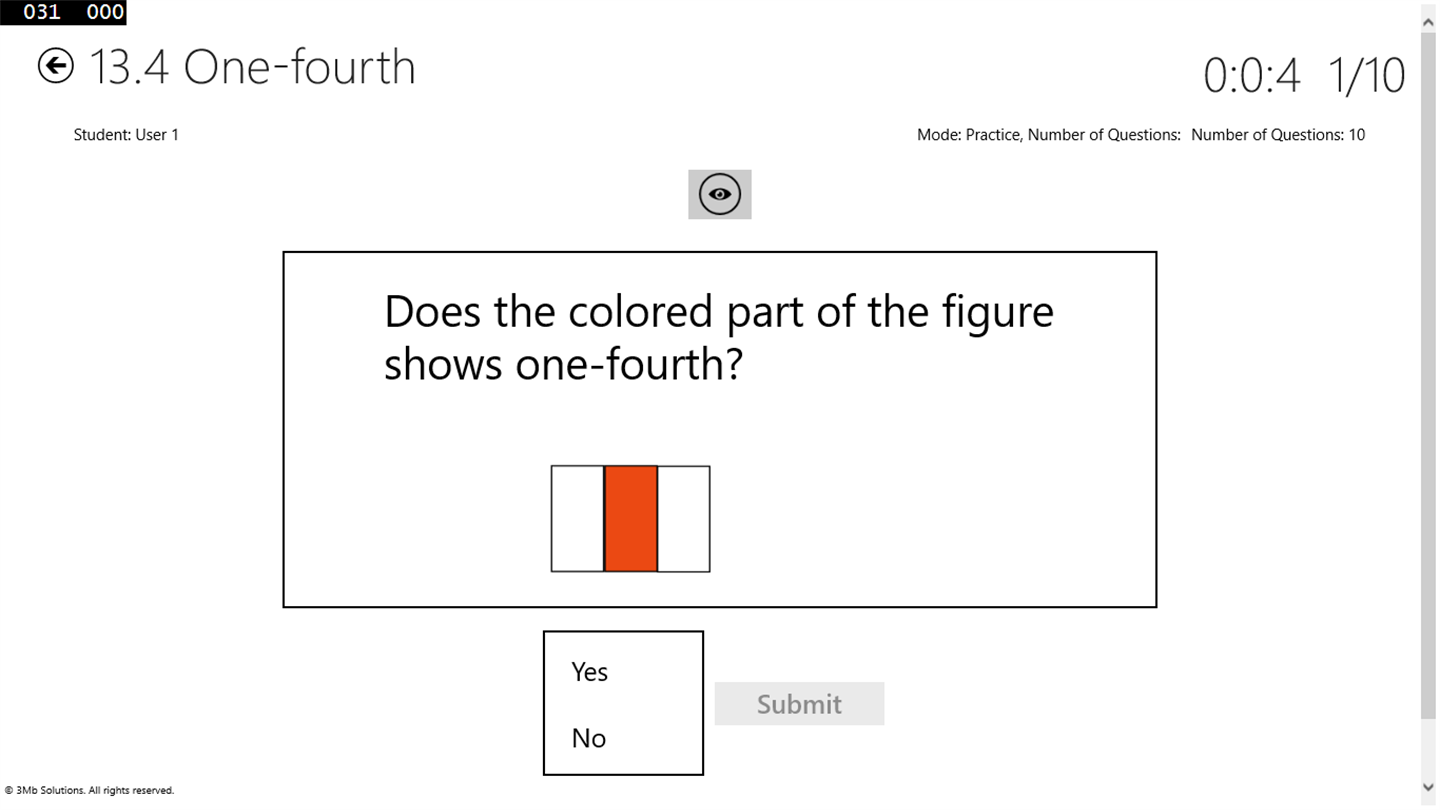
Task: Click the 3Mb Solutions copyright text
Action: 90,790
